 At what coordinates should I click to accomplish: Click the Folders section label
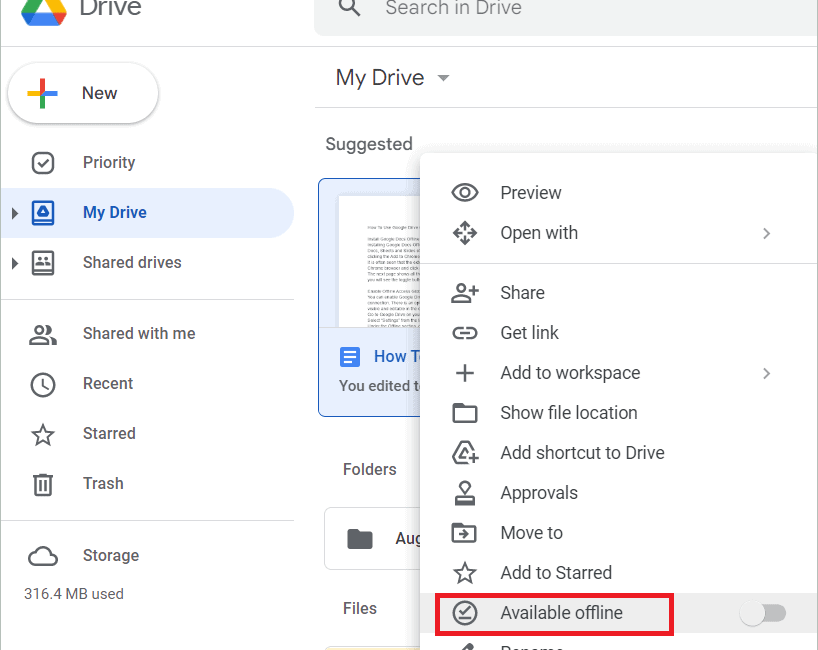(369, 470)
